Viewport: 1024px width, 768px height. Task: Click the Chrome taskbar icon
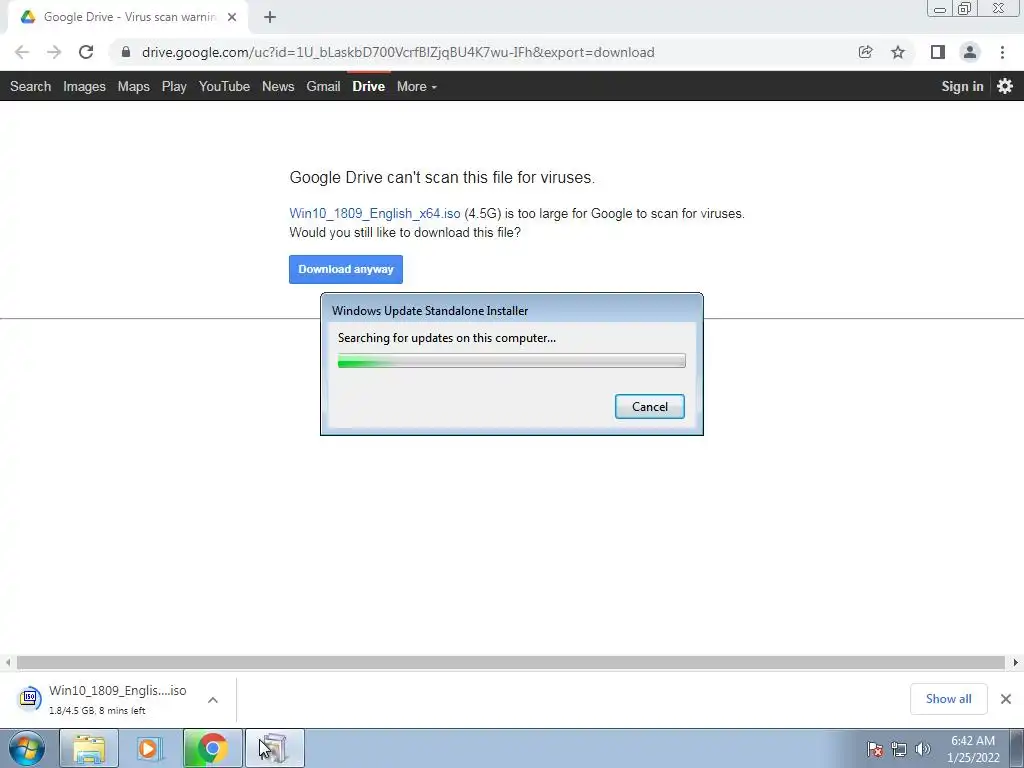tap(212, 748)
